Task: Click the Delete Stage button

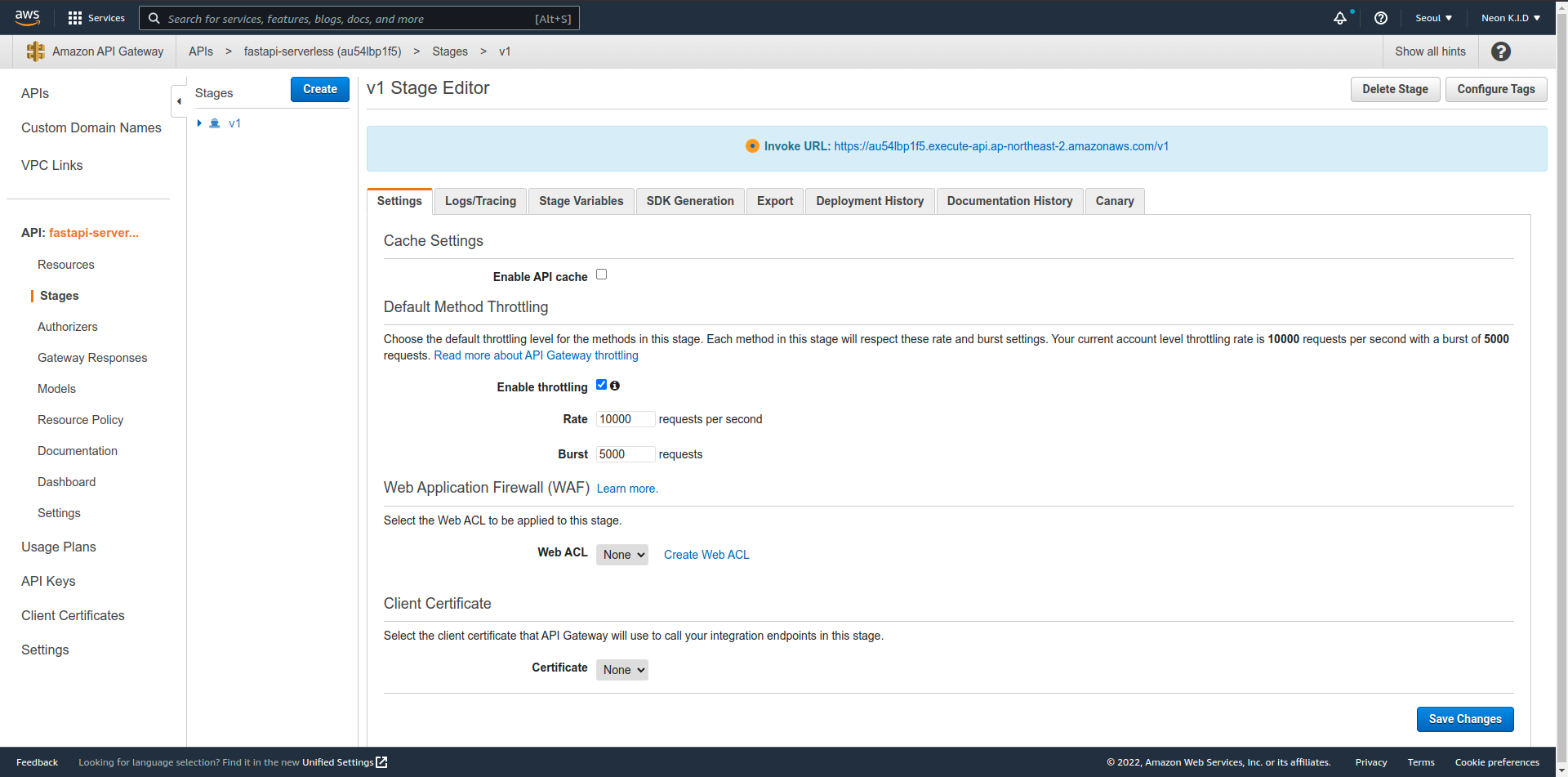Action: click(1395, 89)
